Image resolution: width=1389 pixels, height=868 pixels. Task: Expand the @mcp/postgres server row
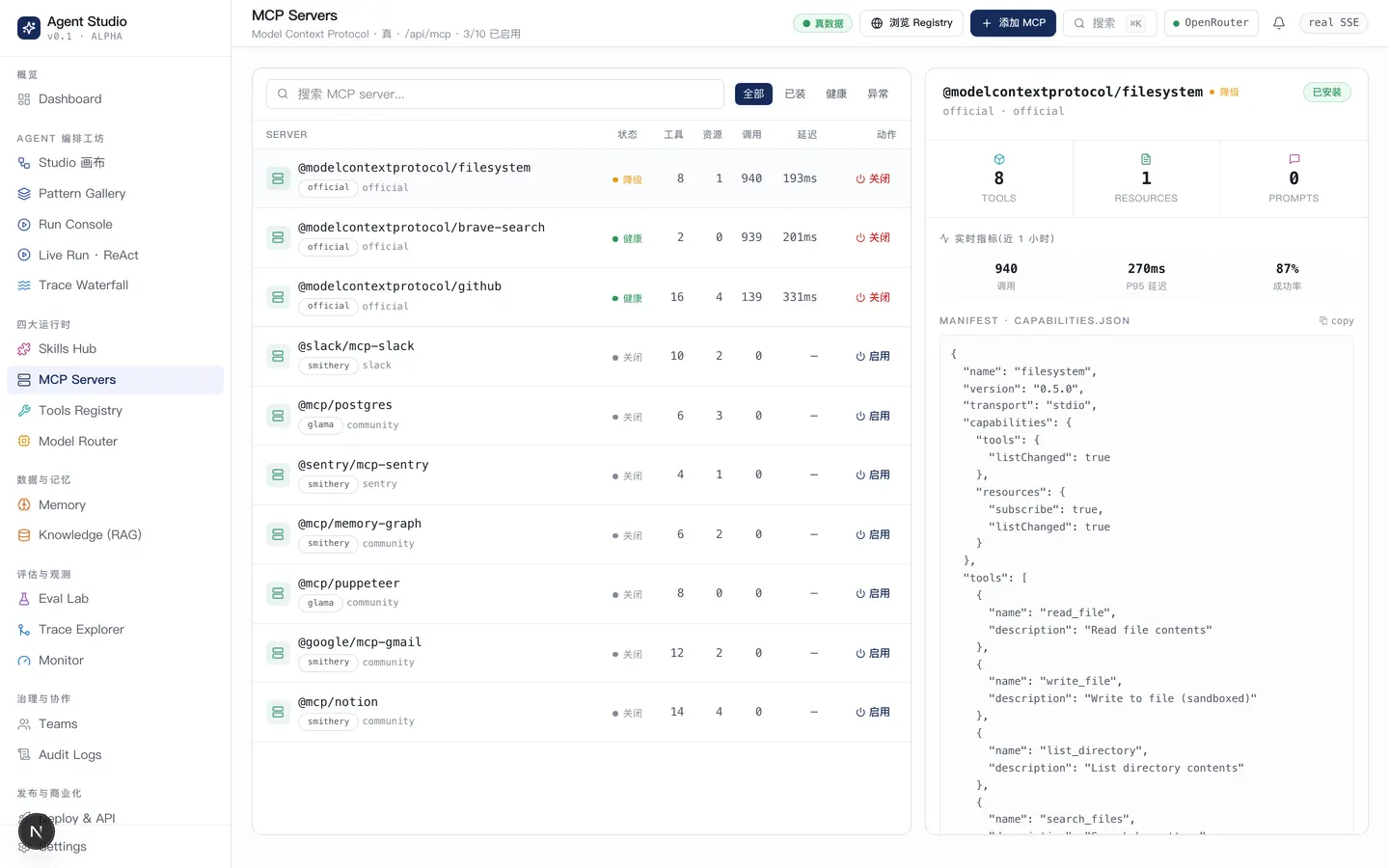tap(582, 416)
